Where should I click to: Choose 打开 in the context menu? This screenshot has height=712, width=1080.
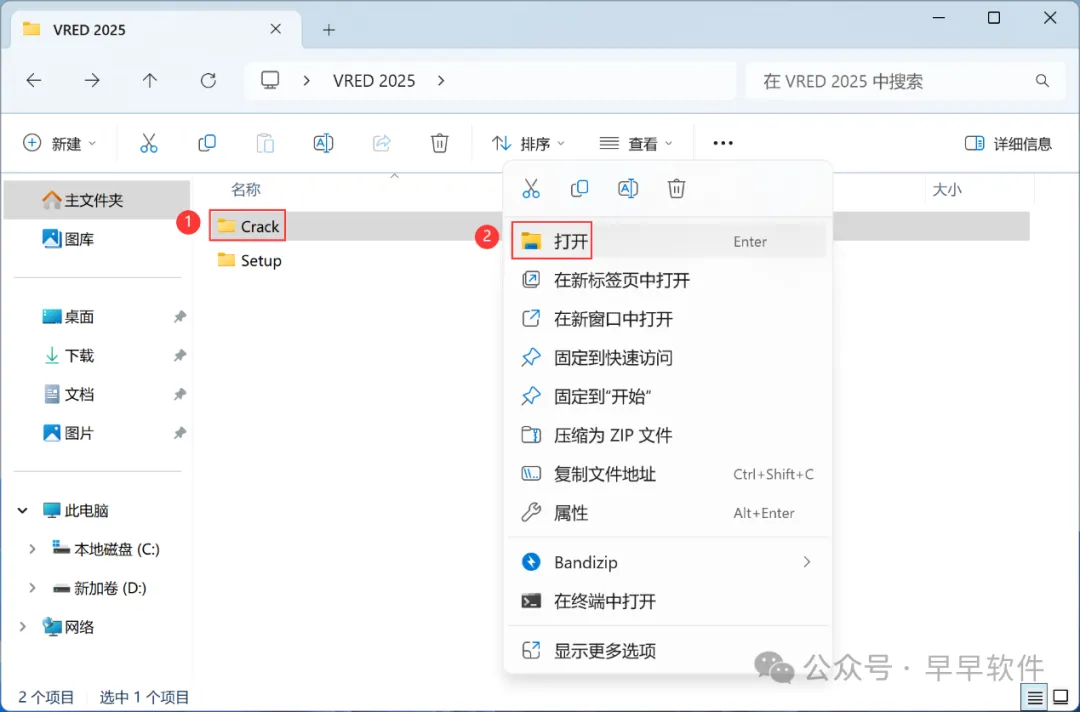click(x=668, y=241)
